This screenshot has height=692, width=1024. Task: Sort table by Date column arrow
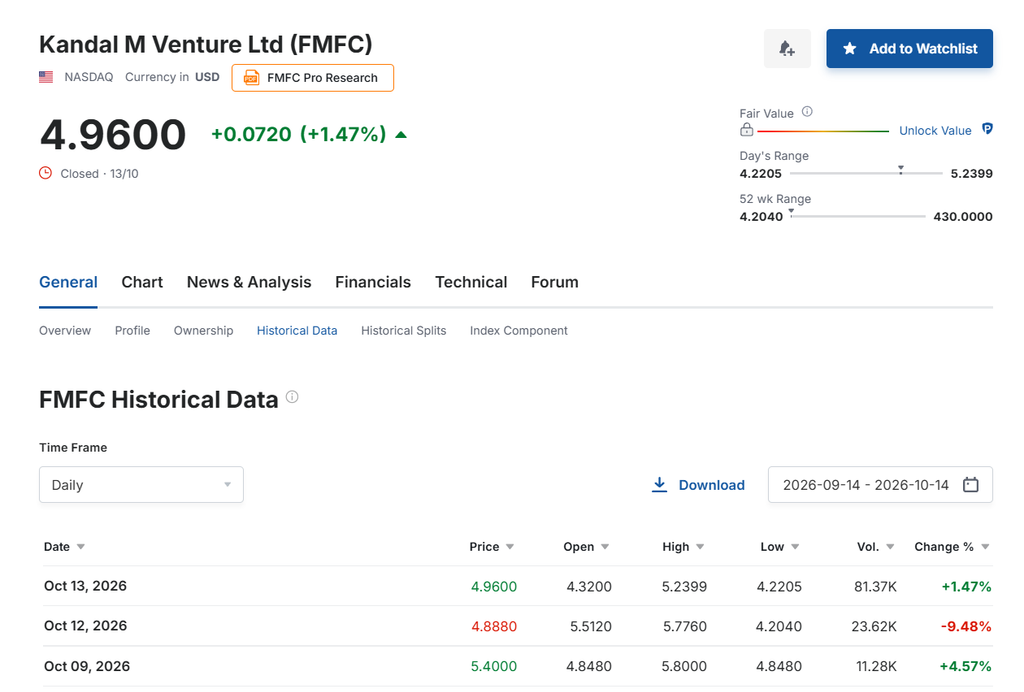[81, 546]
